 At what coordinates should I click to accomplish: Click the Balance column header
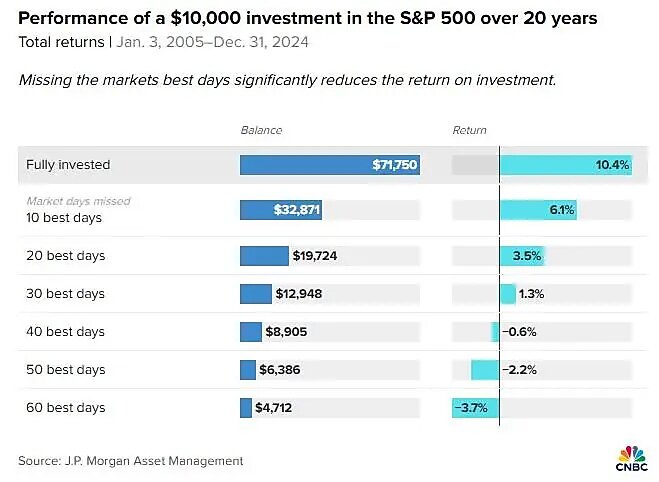click(x=261, y=130)
